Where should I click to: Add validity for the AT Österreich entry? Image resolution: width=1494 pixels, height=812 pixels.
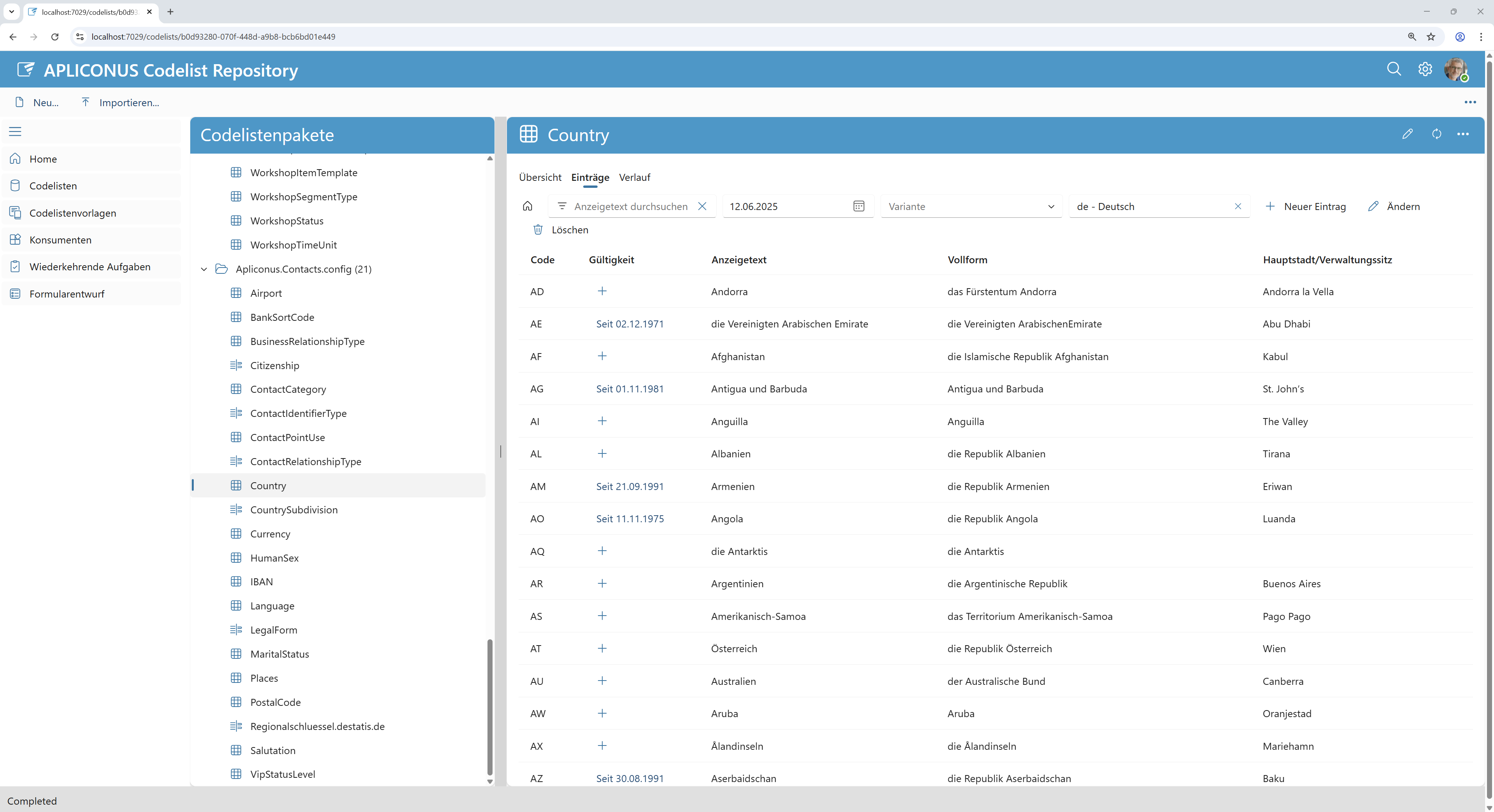[602, 648]
